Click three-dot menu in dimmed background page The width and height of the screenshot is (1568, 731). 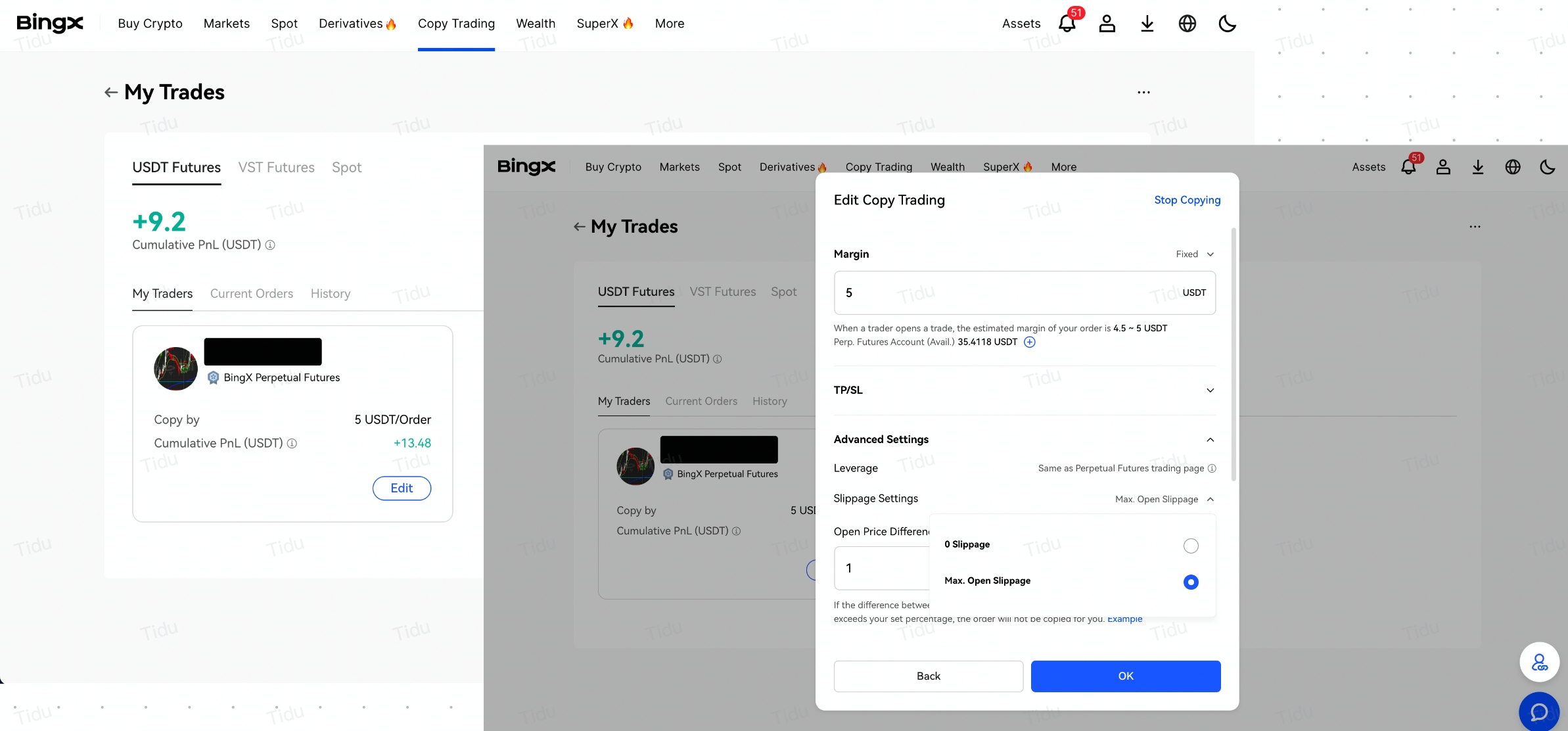tap(1475, 227)
